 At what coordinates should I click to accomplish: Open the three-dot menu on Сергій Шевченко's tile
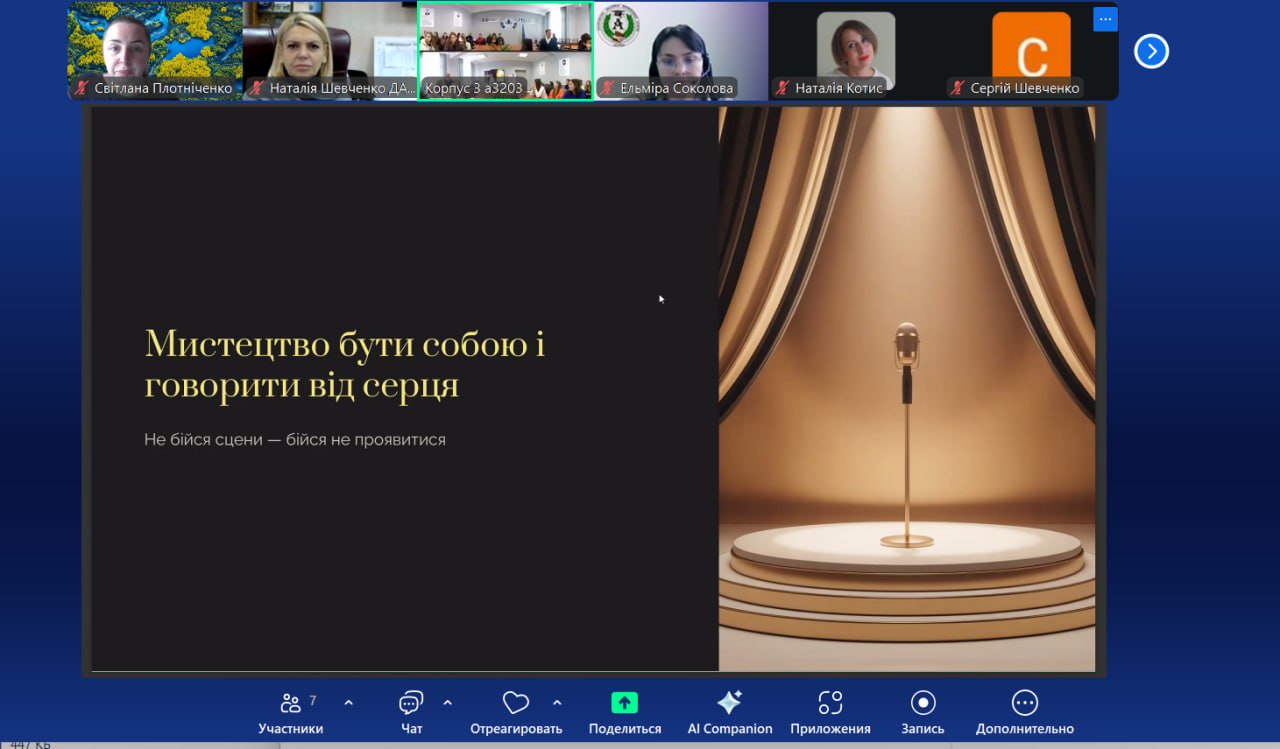tap(1105, 19)
